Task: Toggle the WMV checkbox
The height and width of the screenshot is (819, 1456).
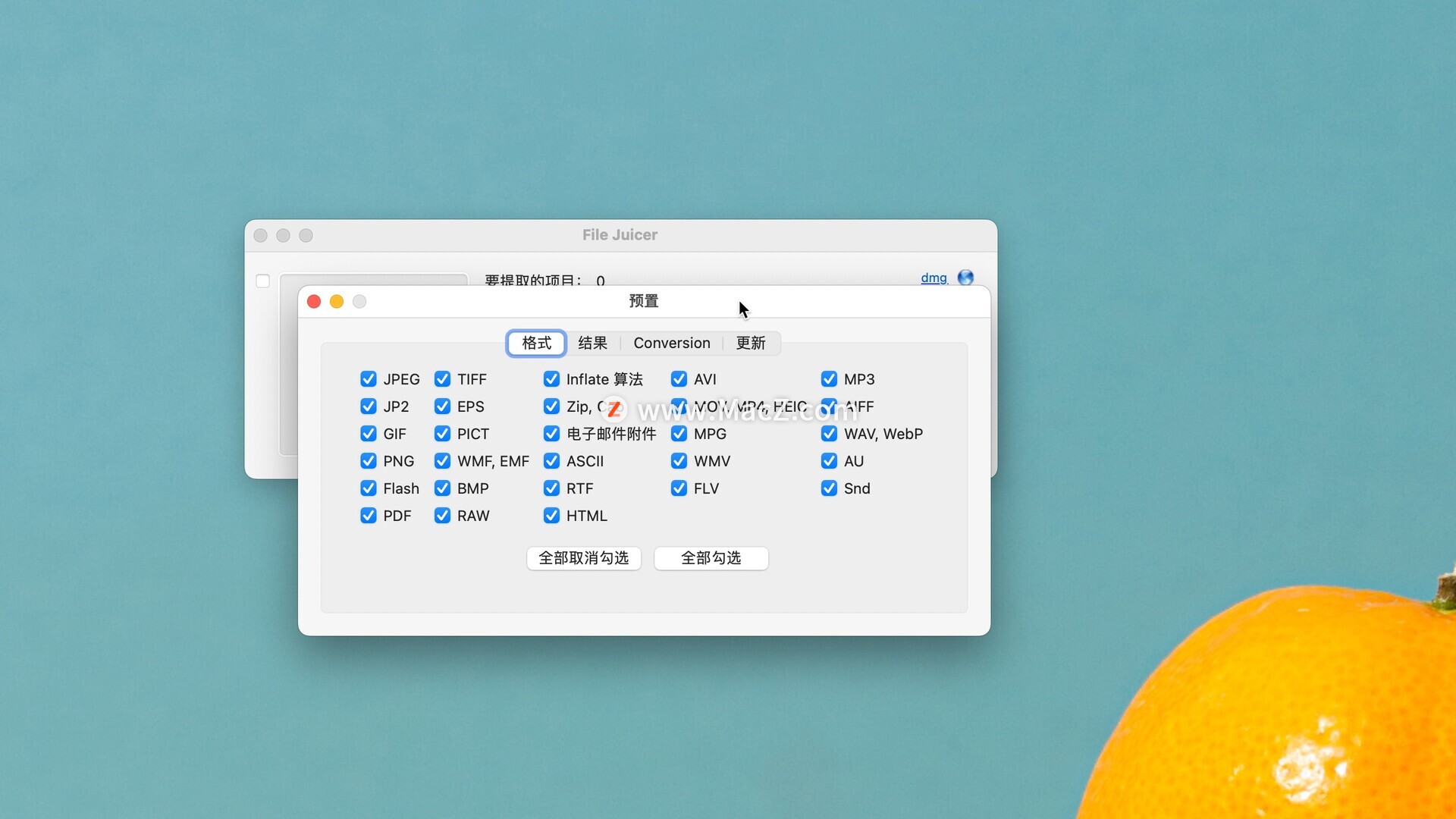Action: click(679, 461)
